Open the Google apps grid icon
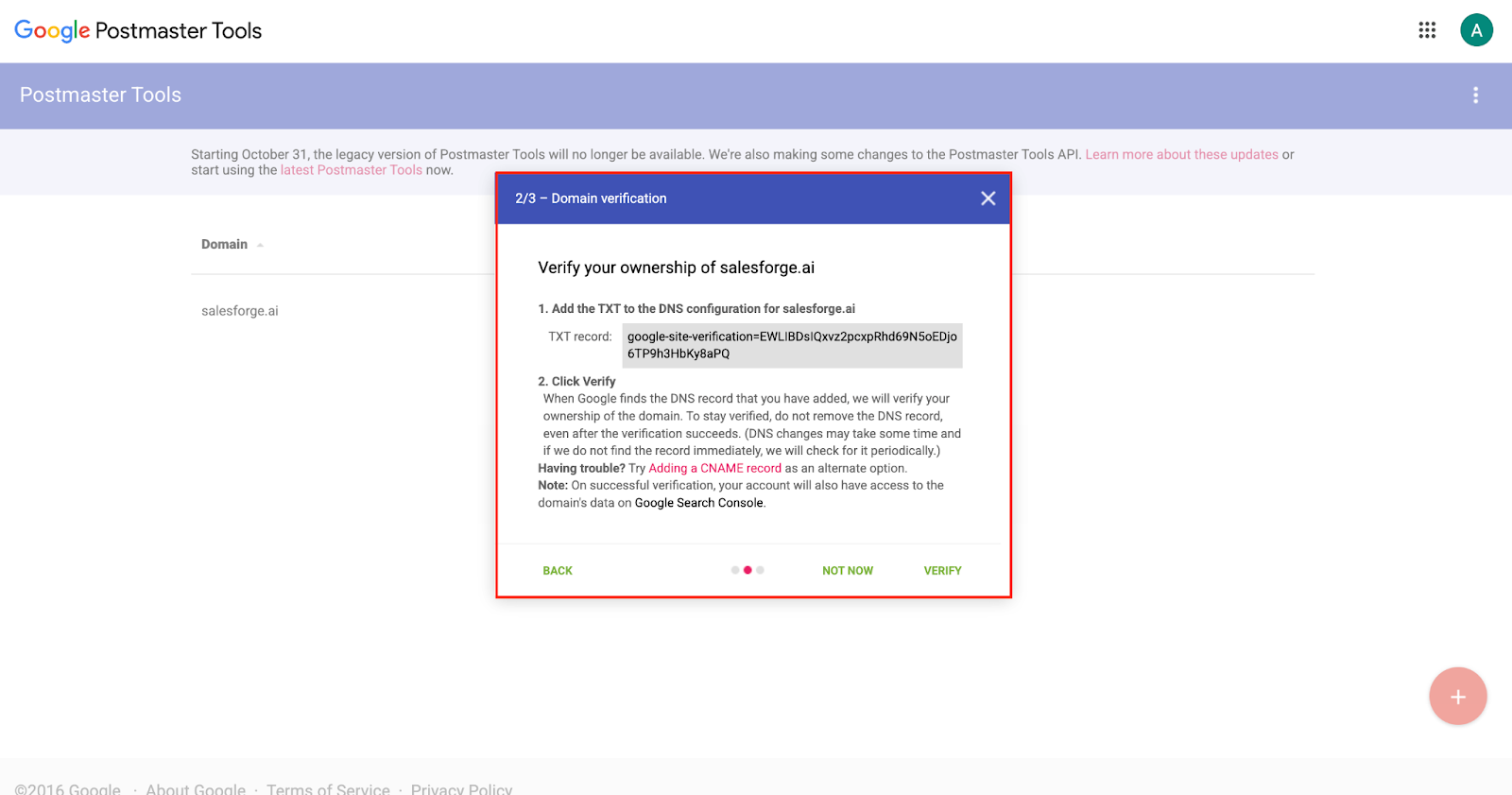This screenshot has width=1512, height=795. coord(1427,30)
